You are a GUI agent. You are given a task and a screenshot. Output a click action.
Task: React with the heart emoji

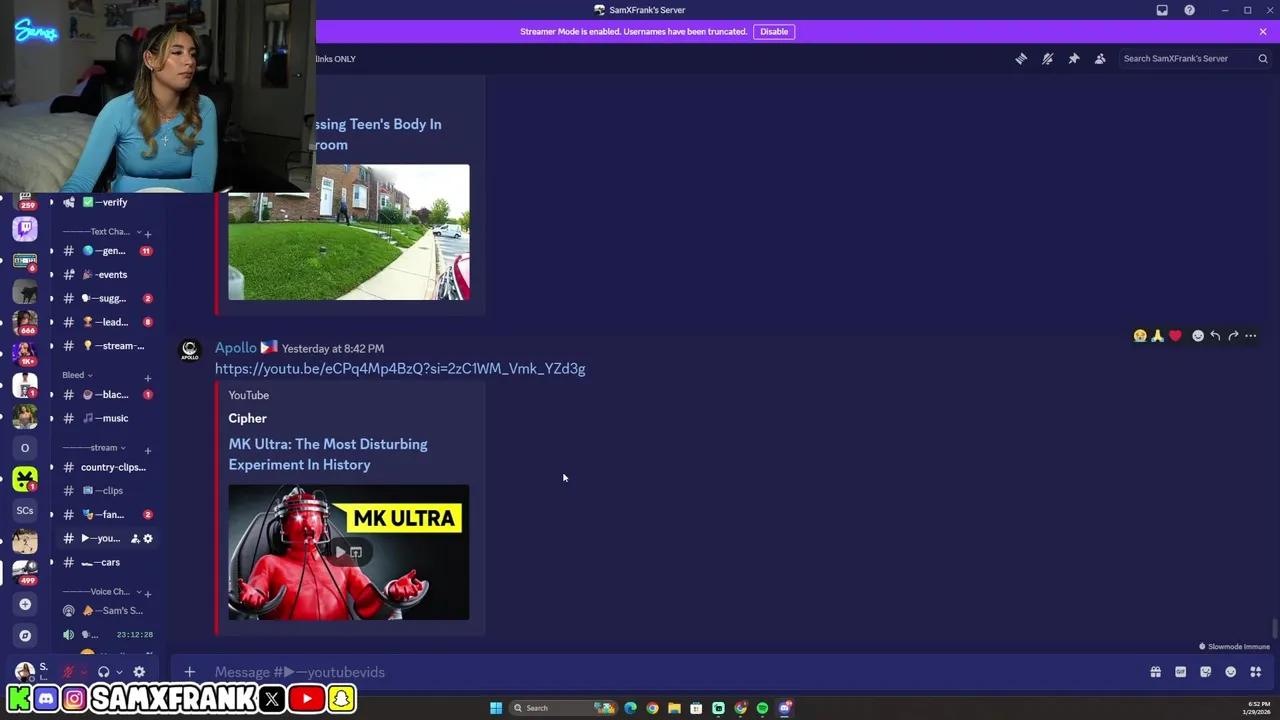coord(1175,336)
